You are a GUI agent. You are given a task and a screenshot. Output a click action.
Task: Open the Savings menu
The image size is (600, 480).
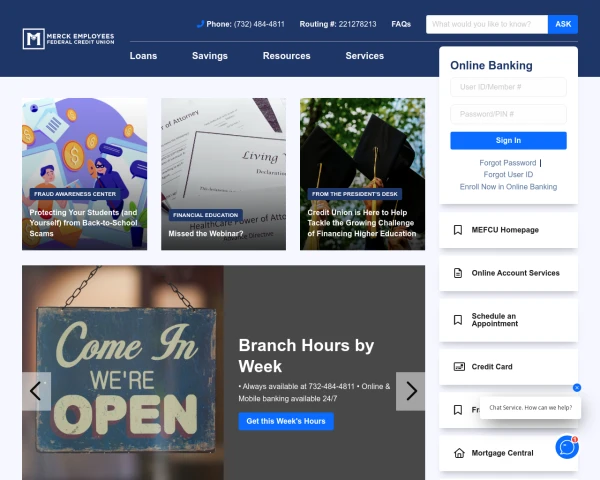point(210,56)
